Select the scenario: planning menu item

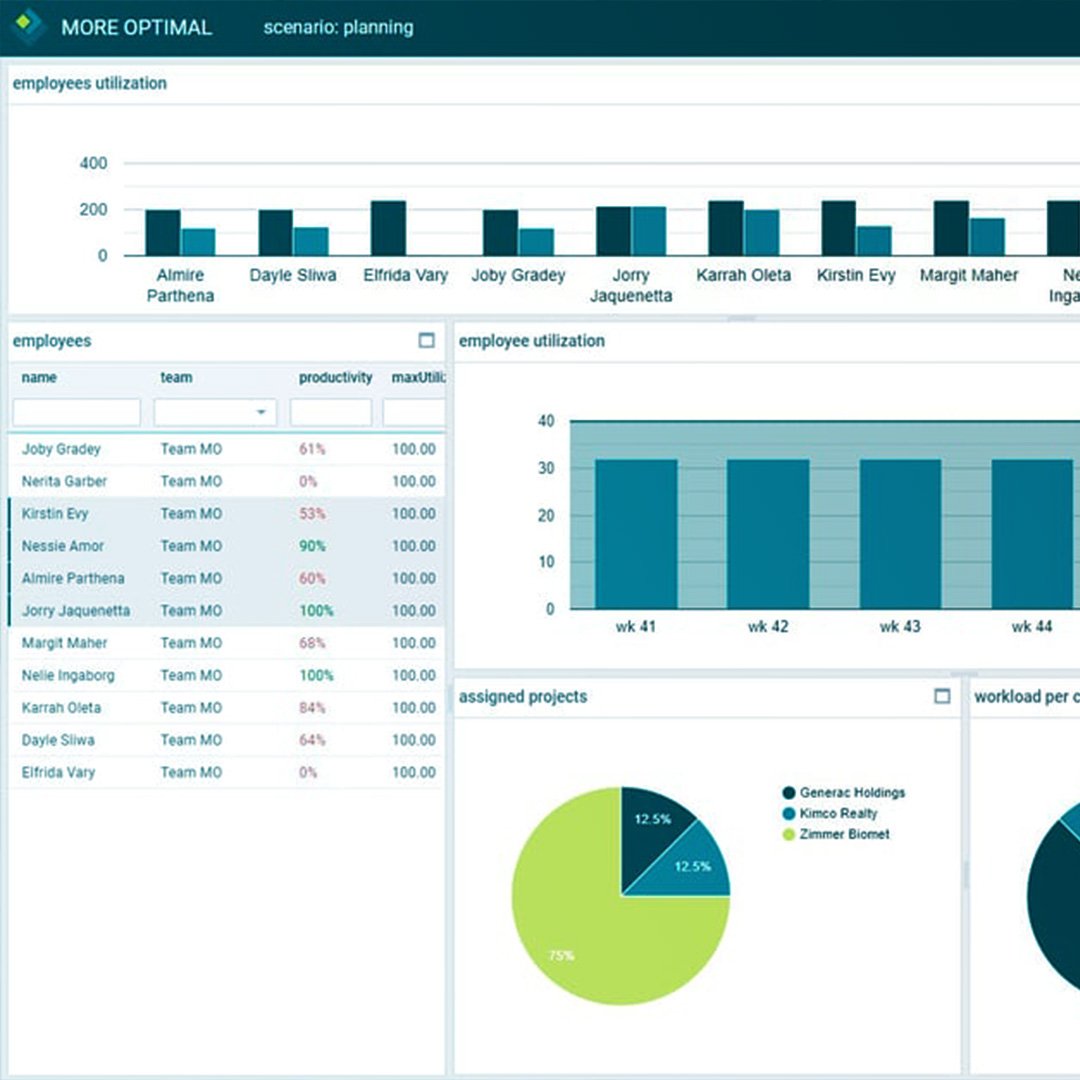point(338,27)
